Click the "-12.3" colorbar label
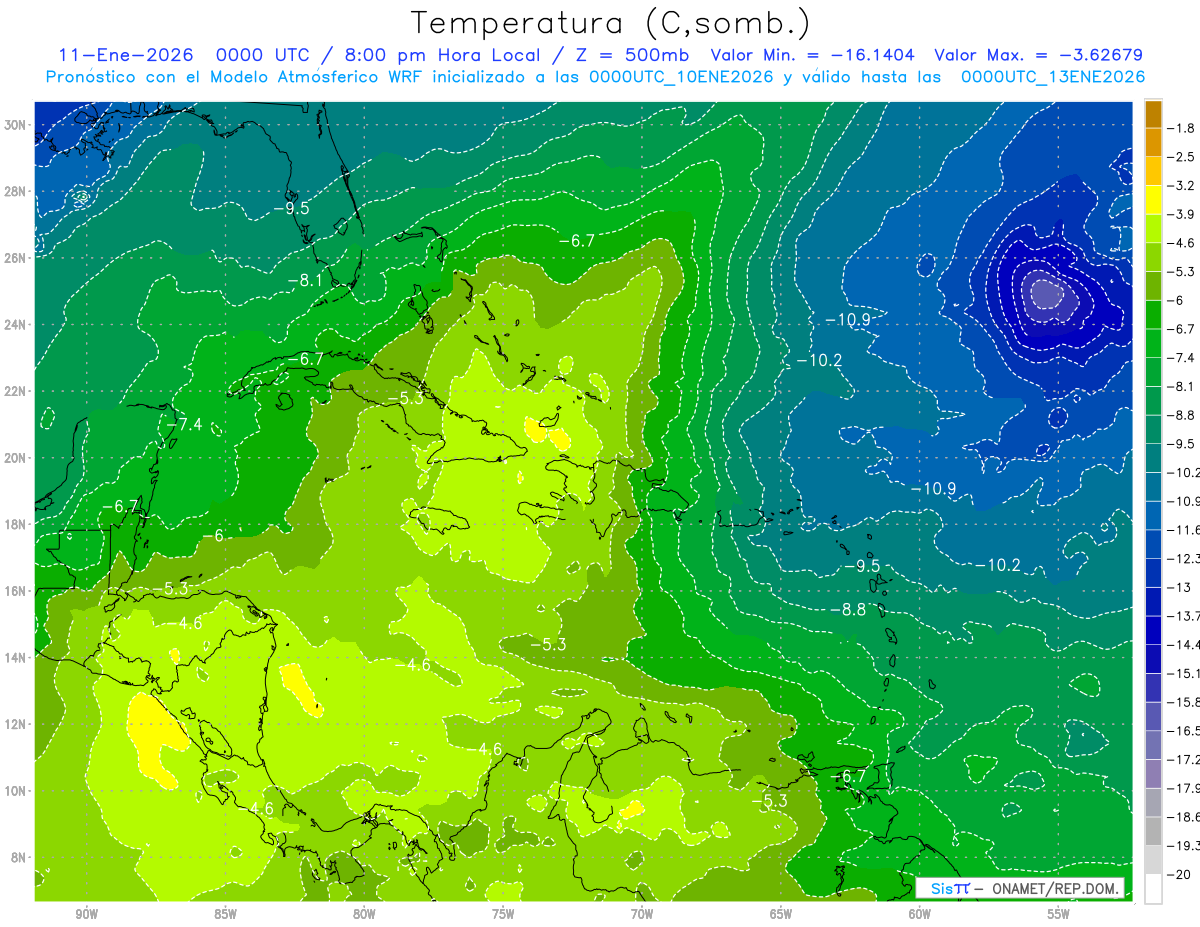 (x=1184, y=558)
